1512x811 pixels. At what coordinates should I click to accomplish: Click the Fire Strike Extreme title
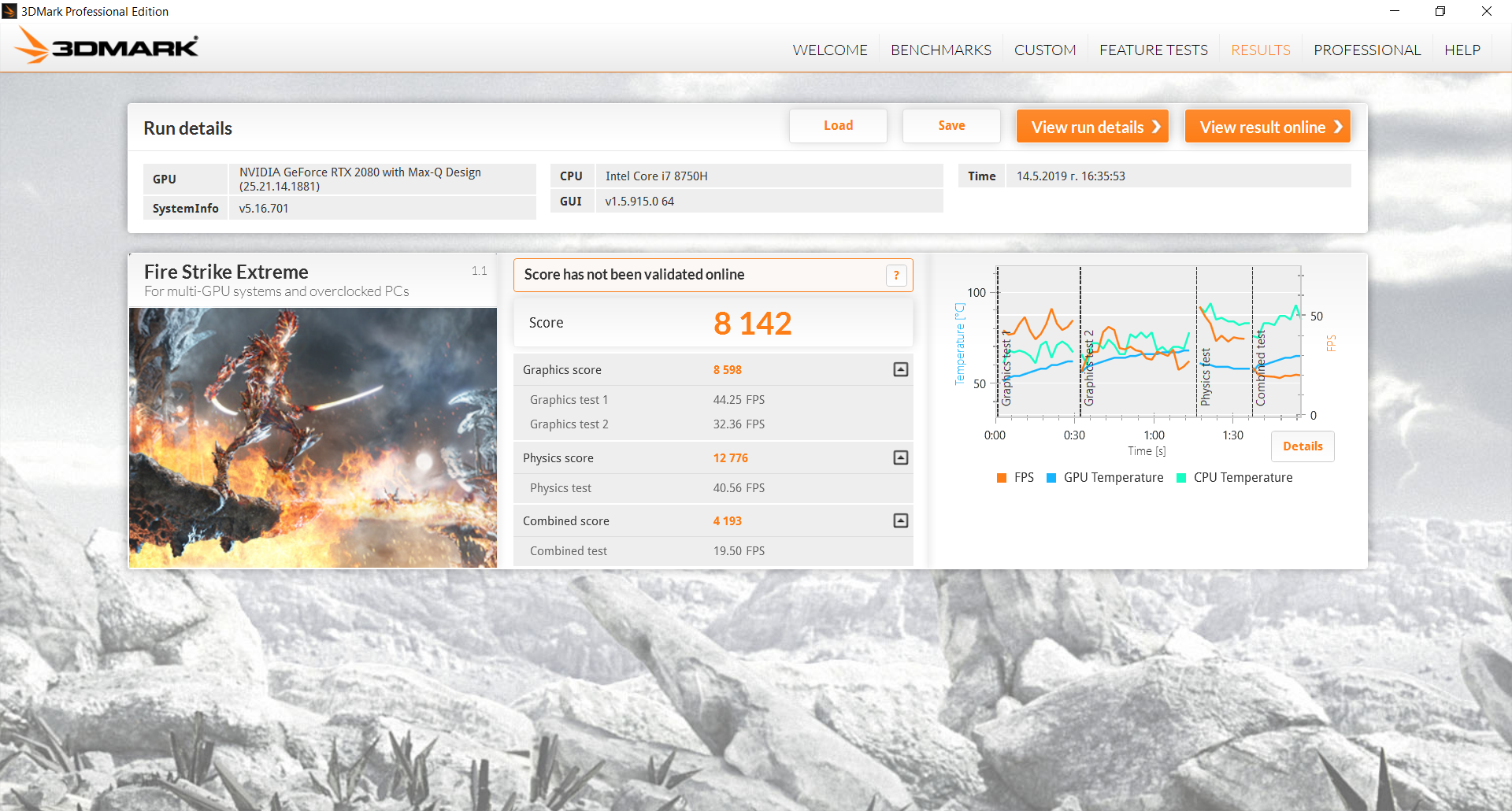click(226, 272)
